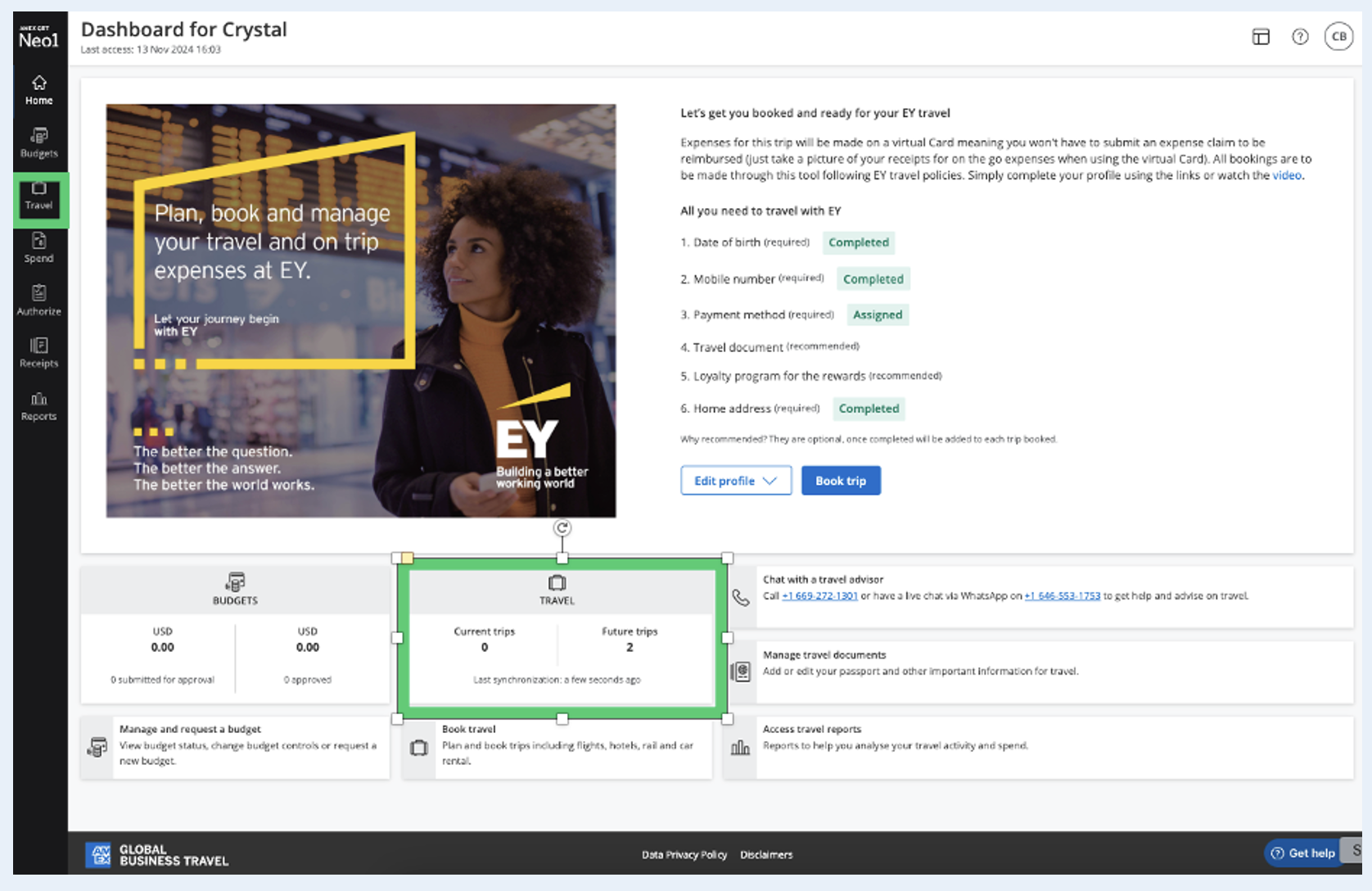Image resolution: width=1372 pixels, height=891 pixels.
Task: Click the Dashboard for Crystal heading
Action: pos(184,29)
